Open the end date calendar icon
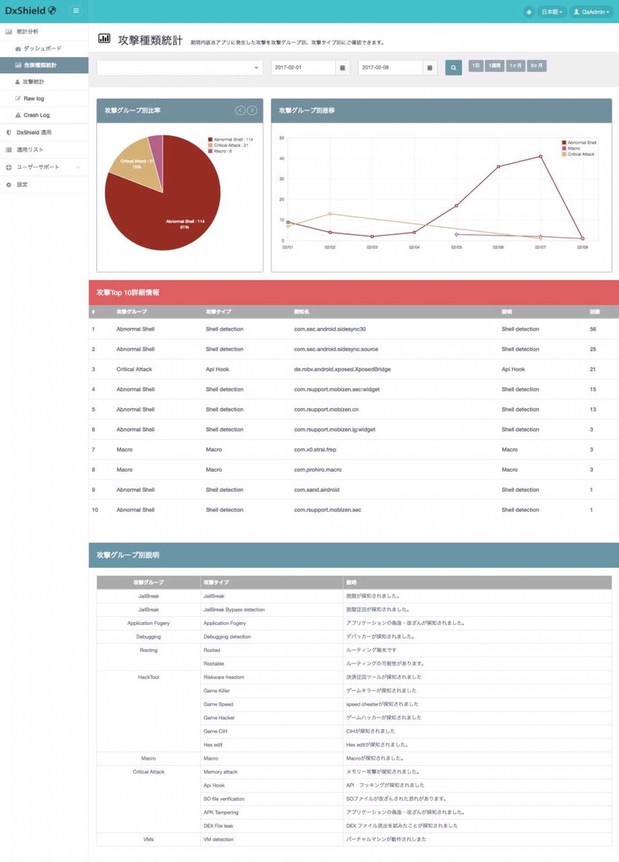The height and width of the screenshot is (862, 619). coord(430,67)
